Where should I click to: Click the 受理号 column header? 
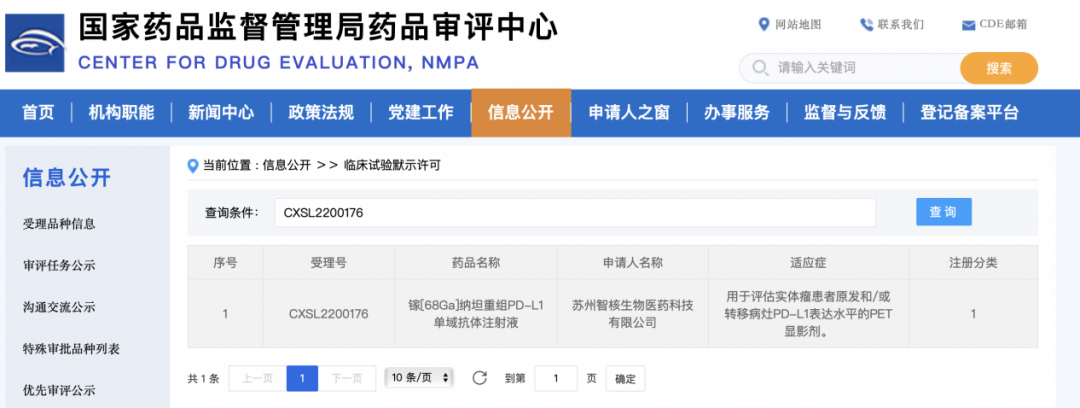tap(329, 263)
